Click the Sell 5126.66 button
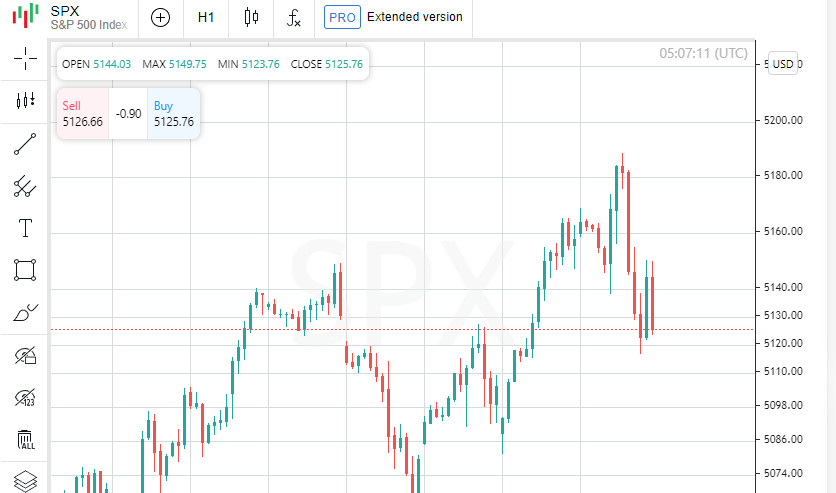This screenshot has width=836, height=493. pos(82,114)
